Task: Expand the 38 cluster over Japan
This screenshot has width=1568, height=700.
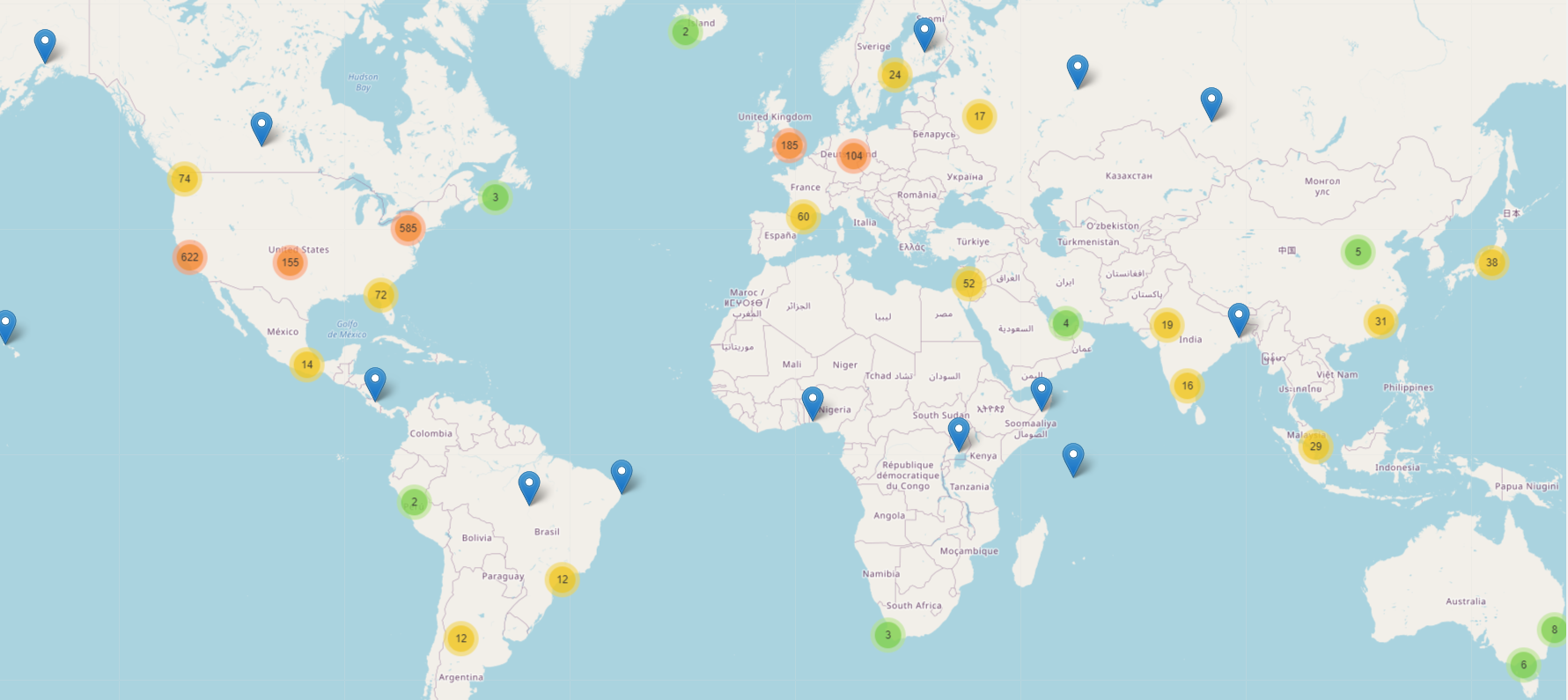Action: click(1491, 262)
